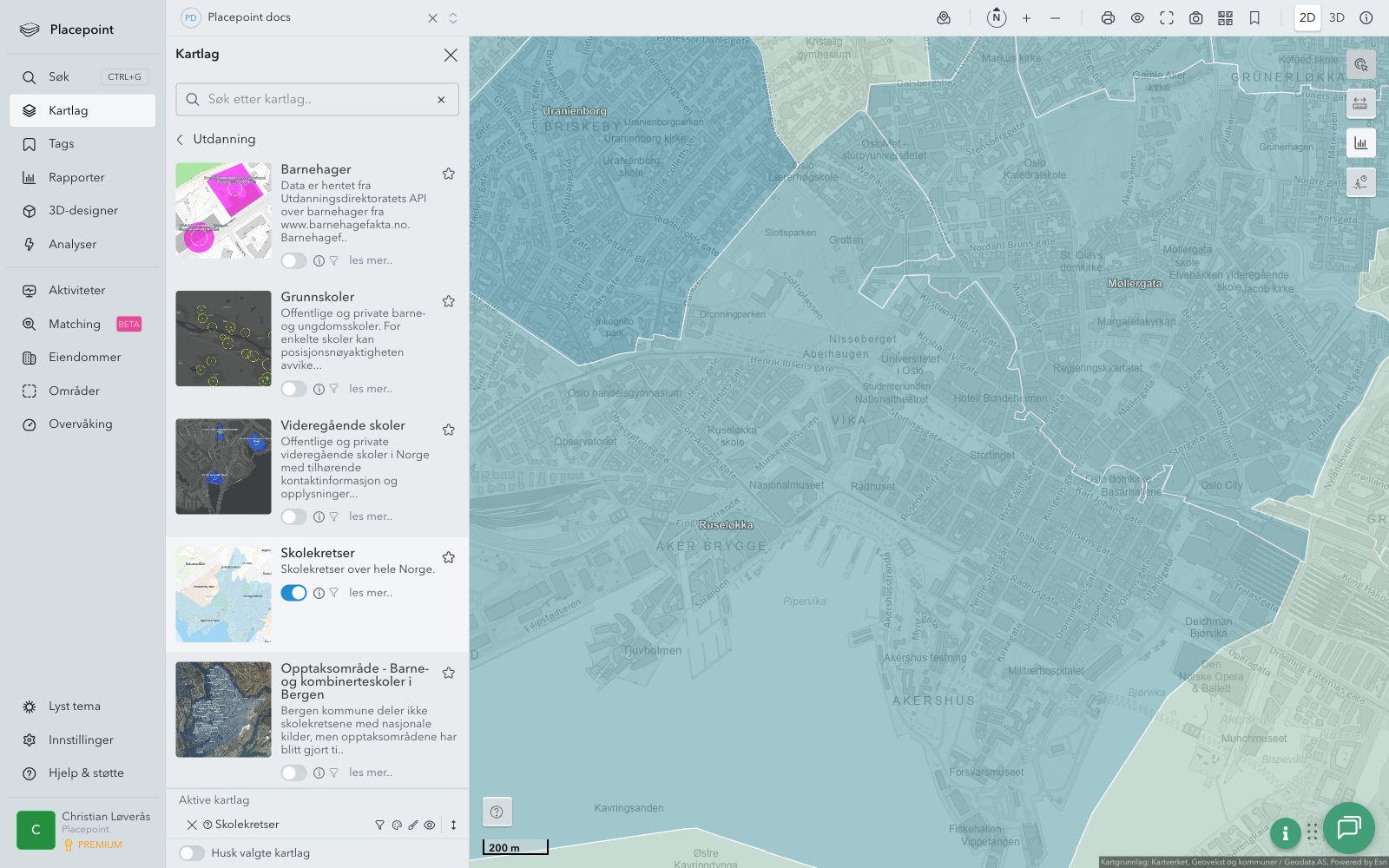
Task: Open palette styling for Skolekretser active layer
Action: click(x=397, y=825)
